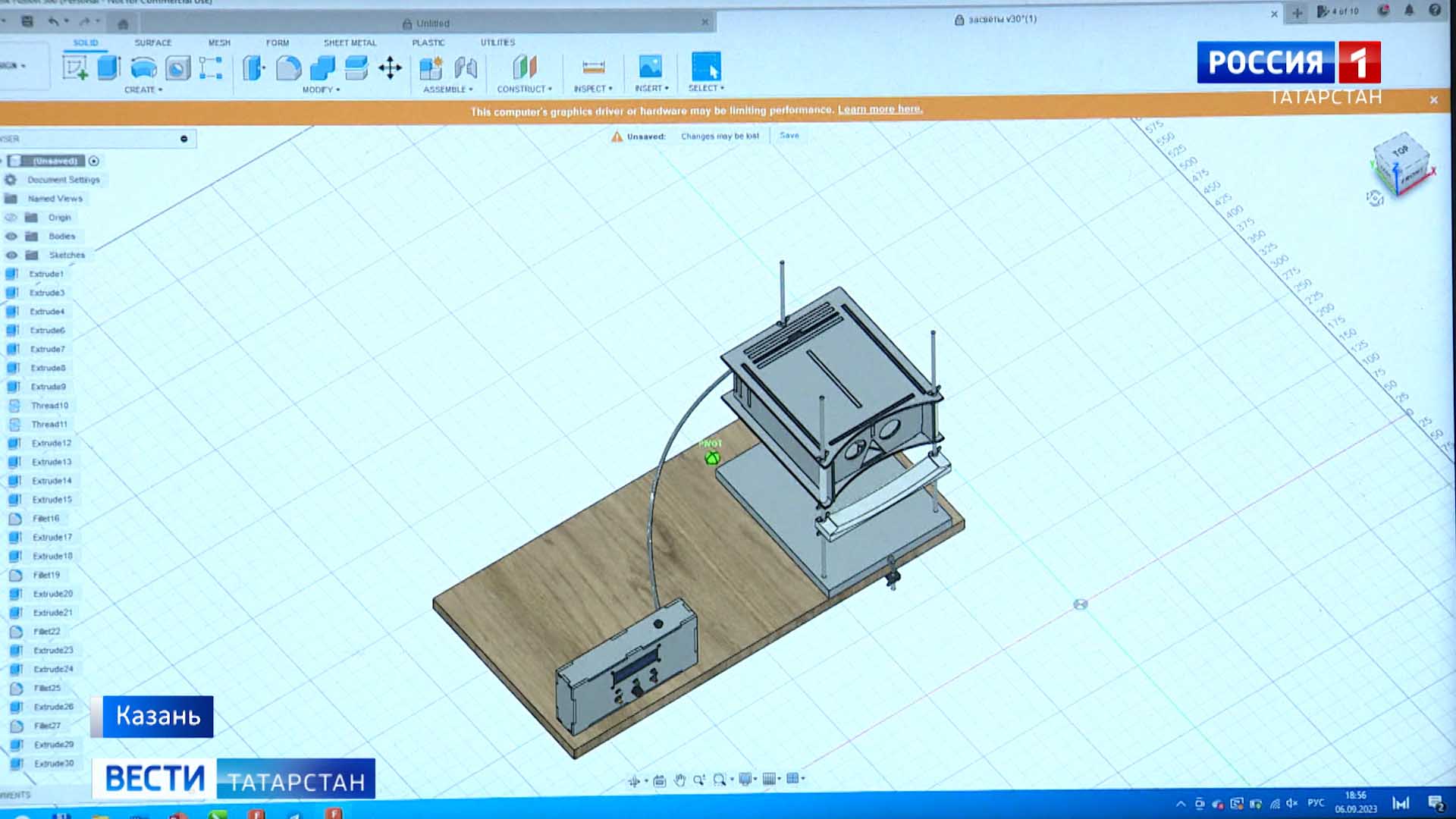Open the INSERT dropdown menu
The image size is (1456, 819).
[652, 89]
